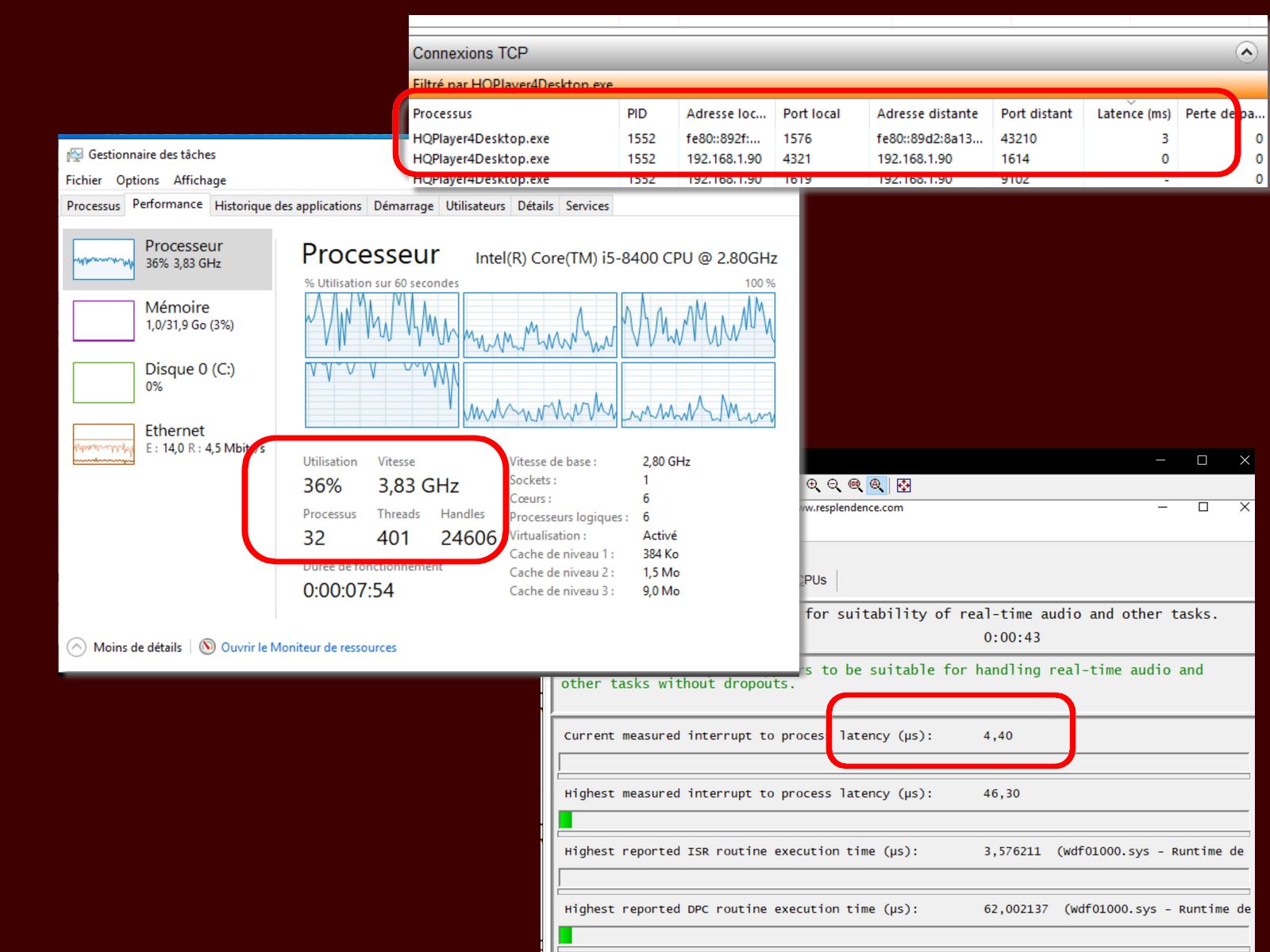1270x952 pixels.
Task: Open the Options menu in Task Manager
Action: click(137, 180)
